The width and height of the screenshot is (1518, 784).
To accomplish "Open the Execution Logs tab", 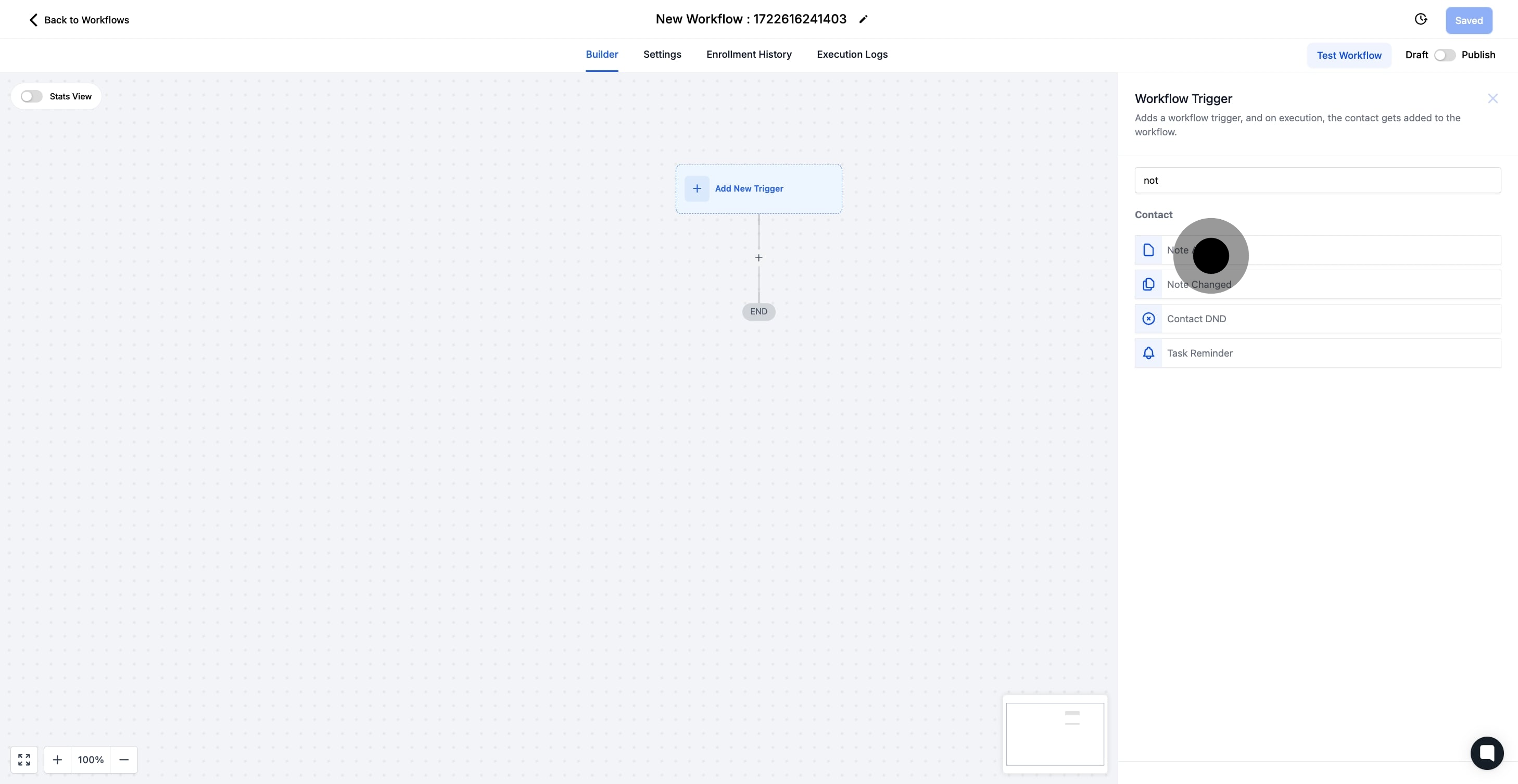I will 852,54.
